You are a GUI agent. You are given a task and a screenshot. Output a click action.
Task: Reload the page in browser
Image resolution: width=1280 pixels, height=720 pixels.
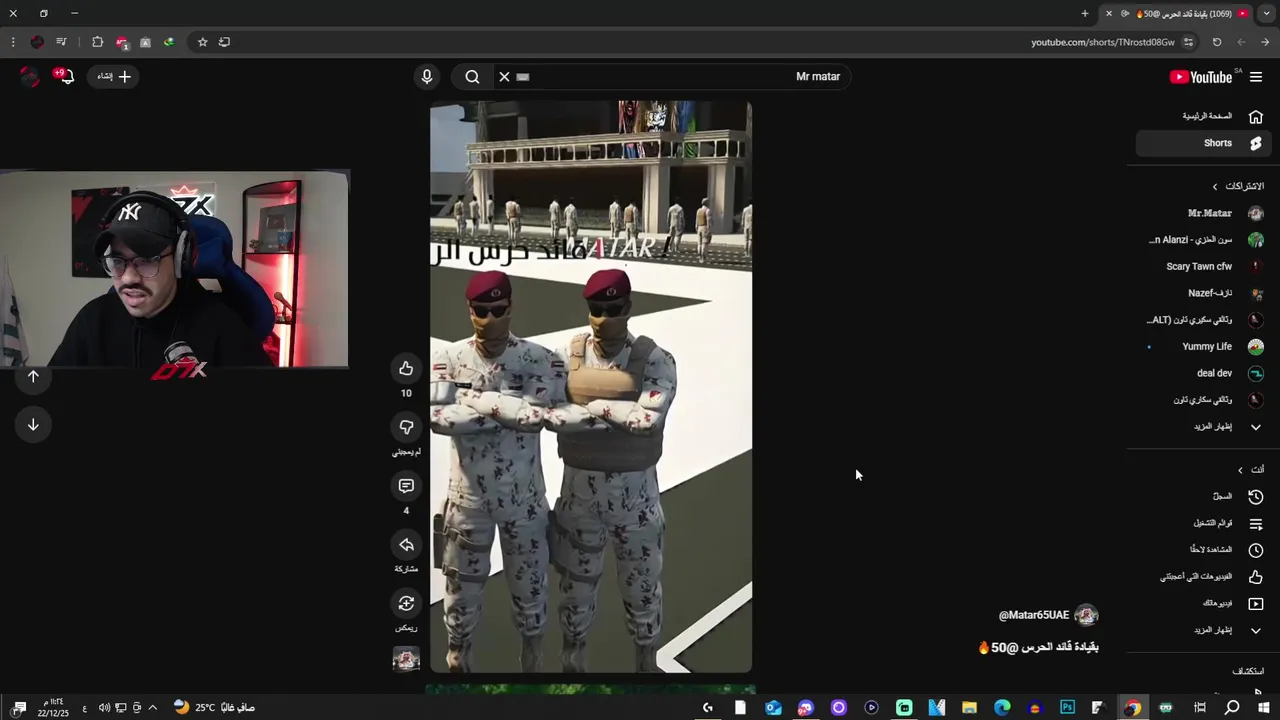[x=1217, y=42]
